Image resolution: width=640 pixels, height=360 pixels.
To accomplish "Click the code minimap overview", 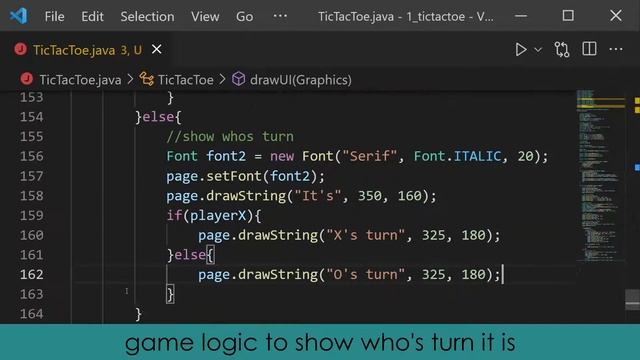I will 600,176.
